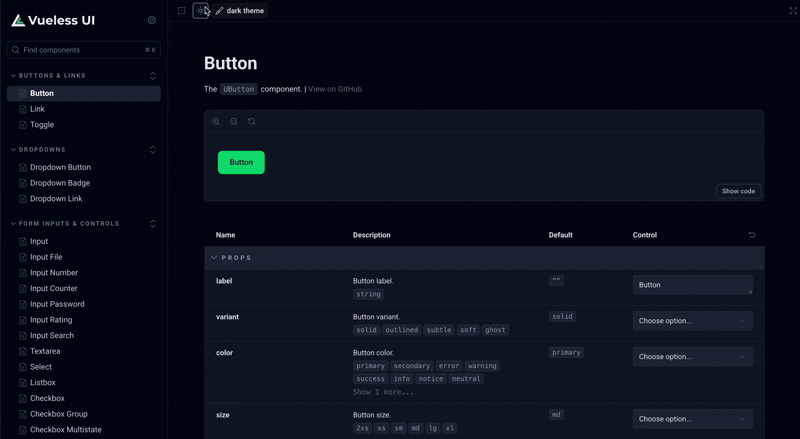Click the label control text field
Viewport: 800px width, 439px height.
692,285
